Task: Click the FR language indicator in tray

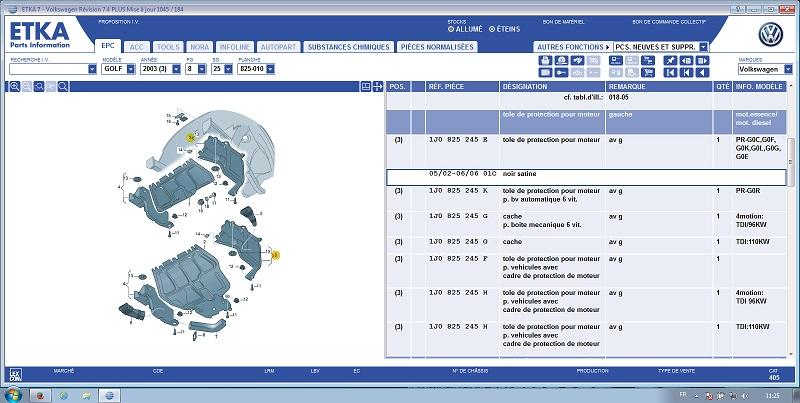Action: pyautogui.click(x=683, y=395)
